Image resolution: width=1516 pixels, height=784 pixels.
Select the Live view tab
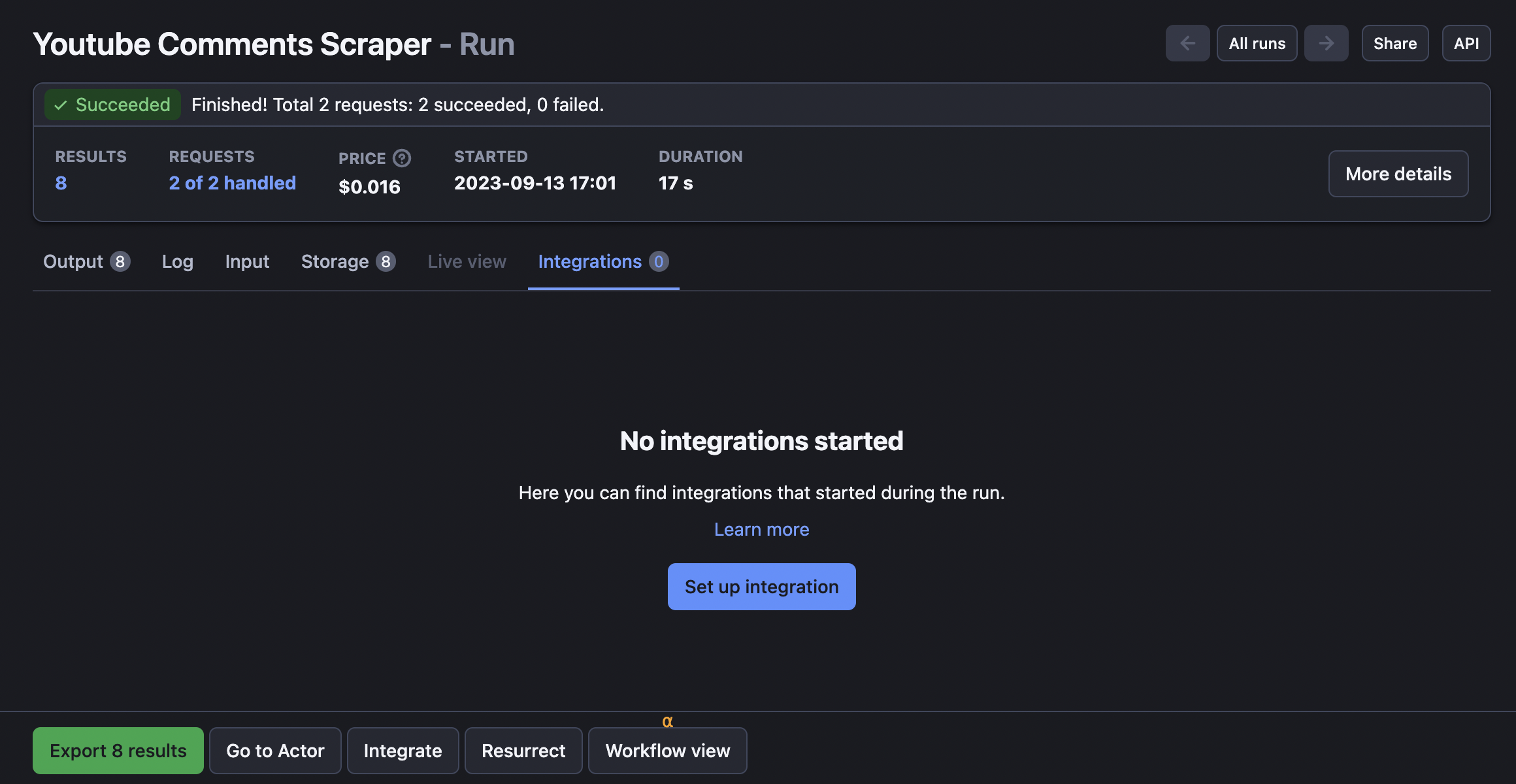click(x=467, y=261)
